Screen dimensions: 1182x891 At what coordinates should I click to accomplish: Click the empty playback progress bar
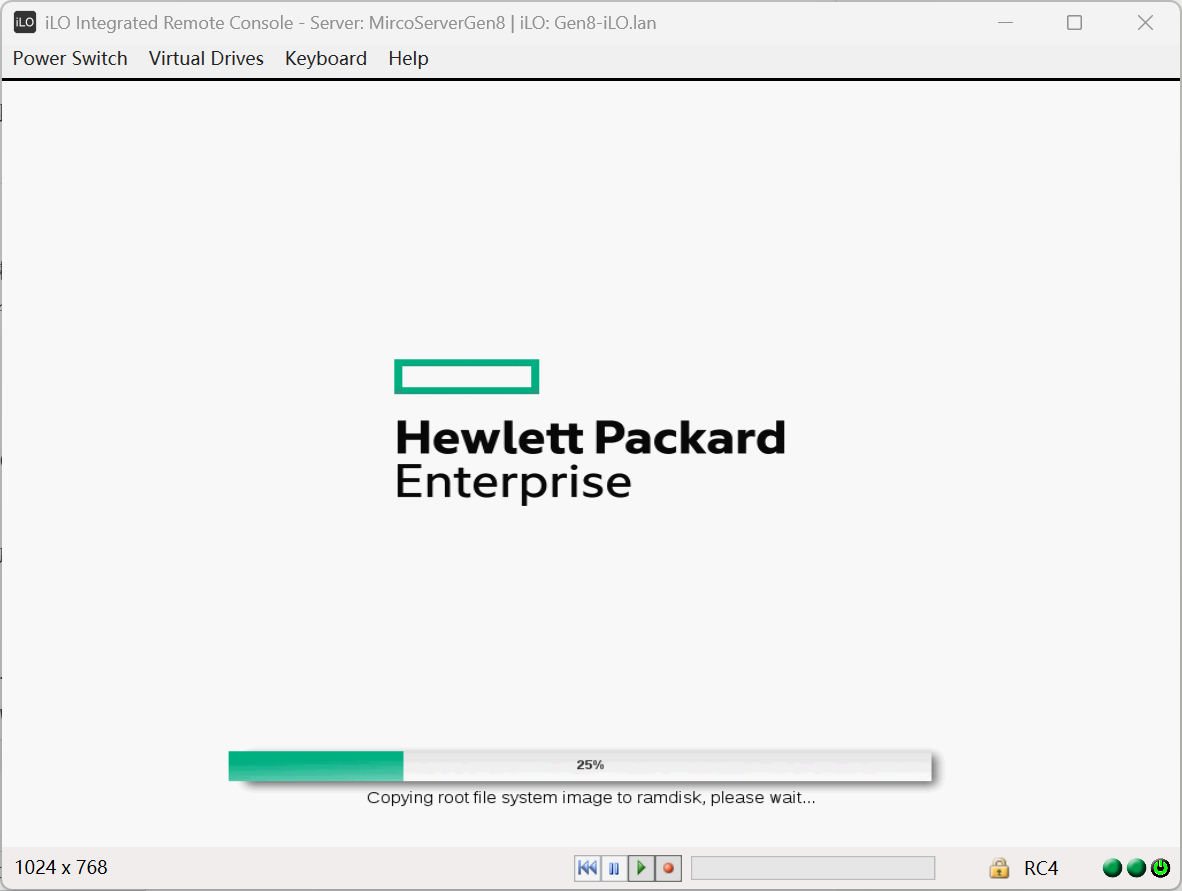(x=812, y=868)
